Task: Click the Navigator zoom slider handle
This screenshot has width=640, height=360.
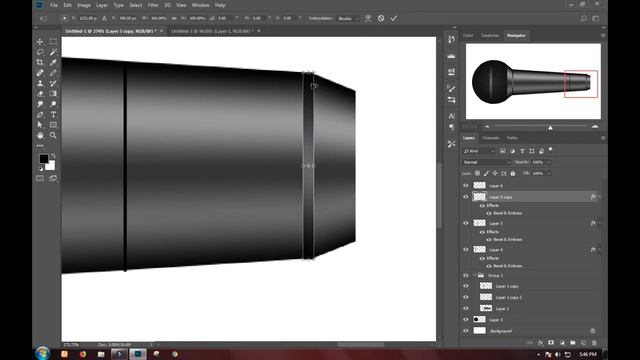Action: click(x=550, y=127)
